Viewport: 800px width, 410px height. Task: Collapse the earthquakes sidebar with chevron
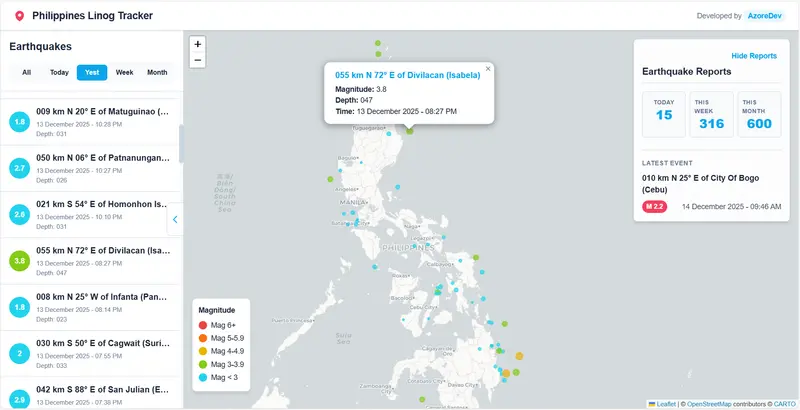pos(175,219)
